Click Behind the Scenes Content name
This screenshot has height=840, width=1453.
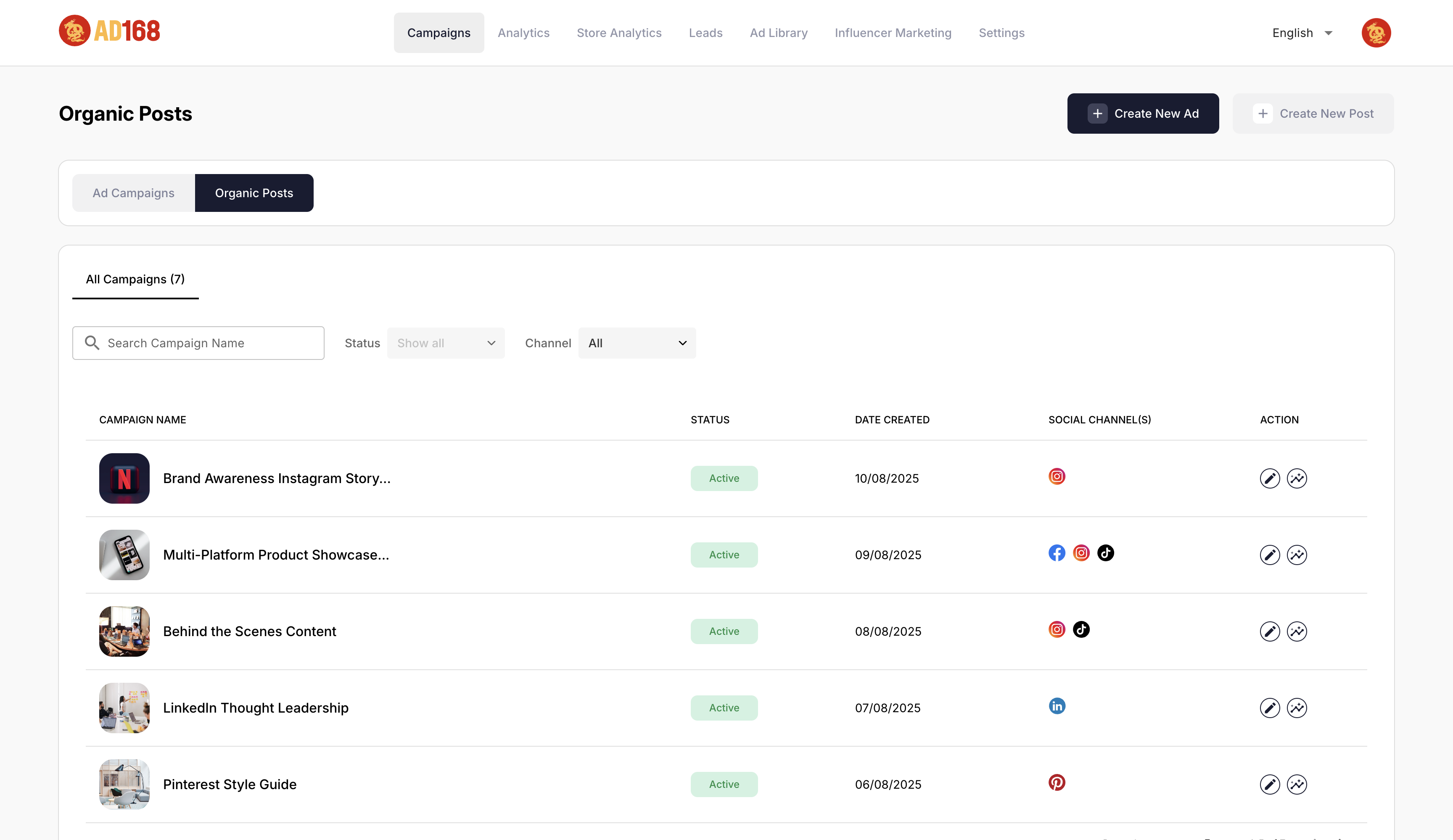click(249, 631)
